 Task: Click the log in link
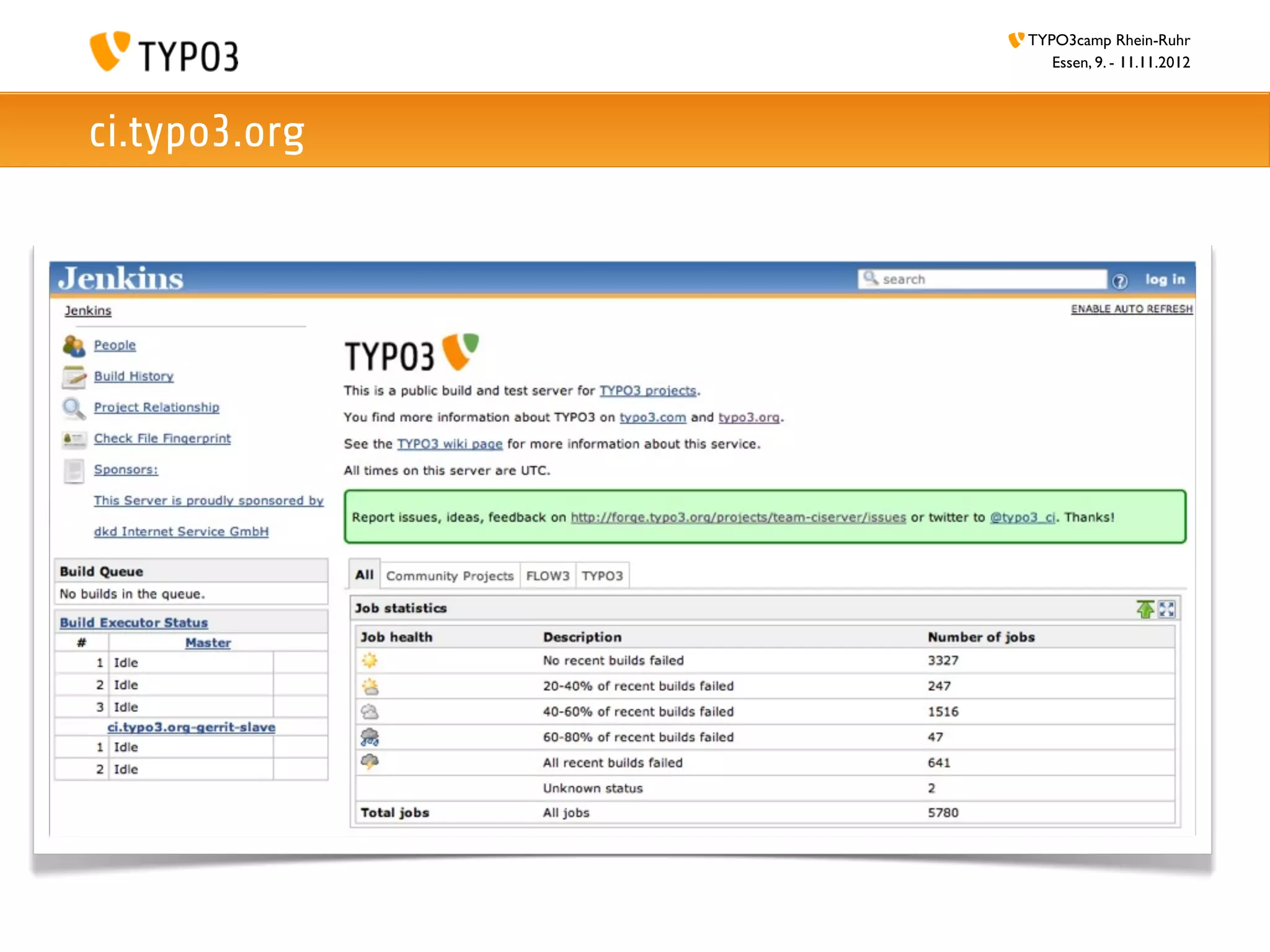coord(1165,280)
